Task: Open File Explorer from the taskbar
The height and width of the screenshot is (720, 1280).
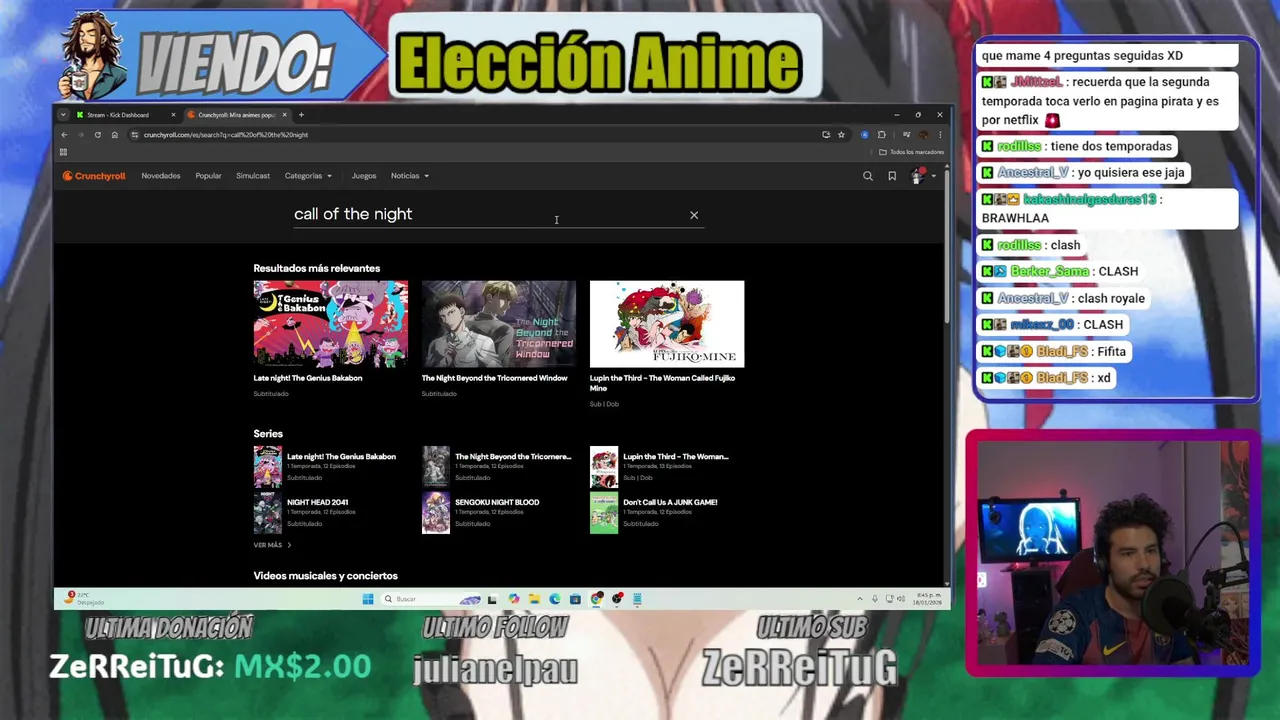Action: point(534,599)
